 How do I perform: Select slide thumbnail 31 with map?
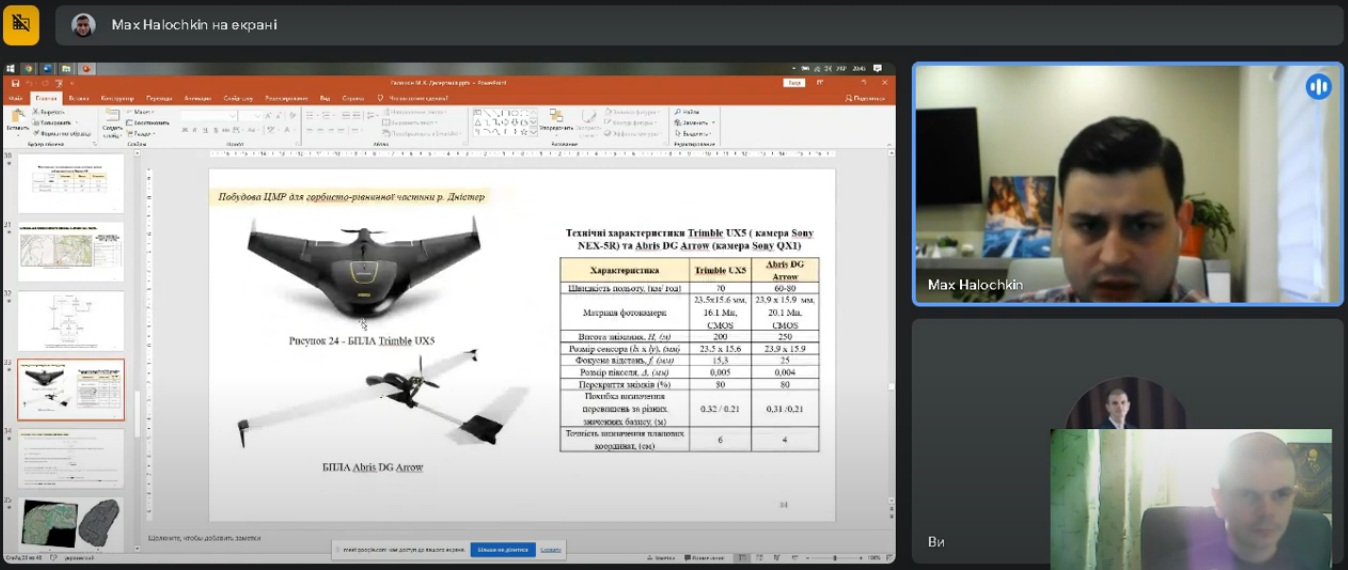[x=71, y=252]
